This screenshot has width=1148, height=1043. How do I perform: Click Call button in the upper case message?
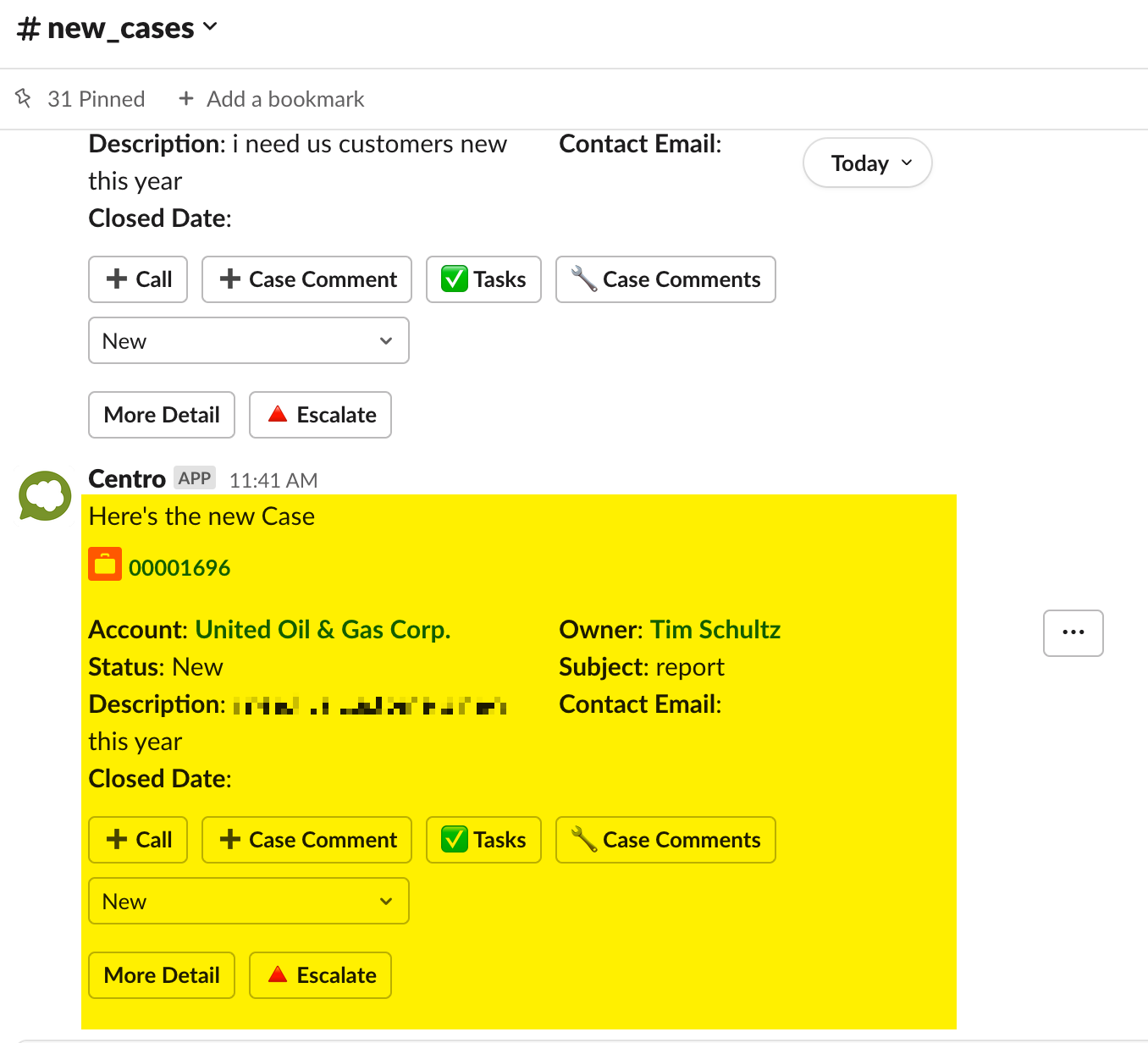tap(138, 279)
